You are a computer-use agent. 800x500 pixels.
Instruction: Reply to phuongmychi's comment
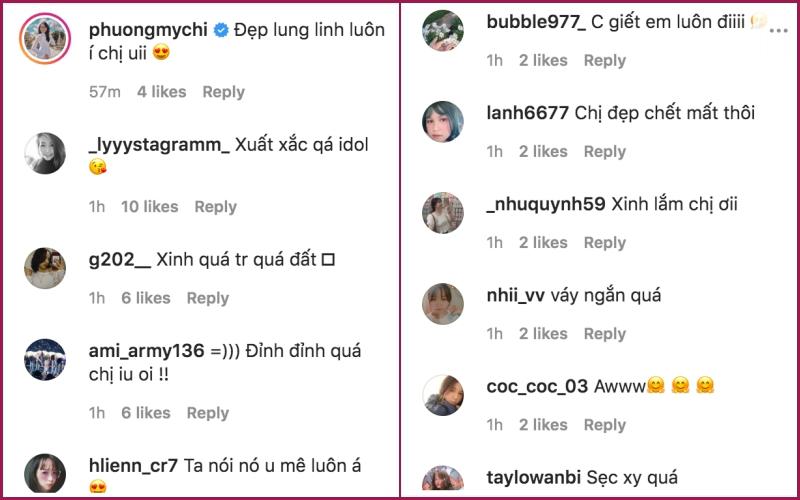click(223, 92)
